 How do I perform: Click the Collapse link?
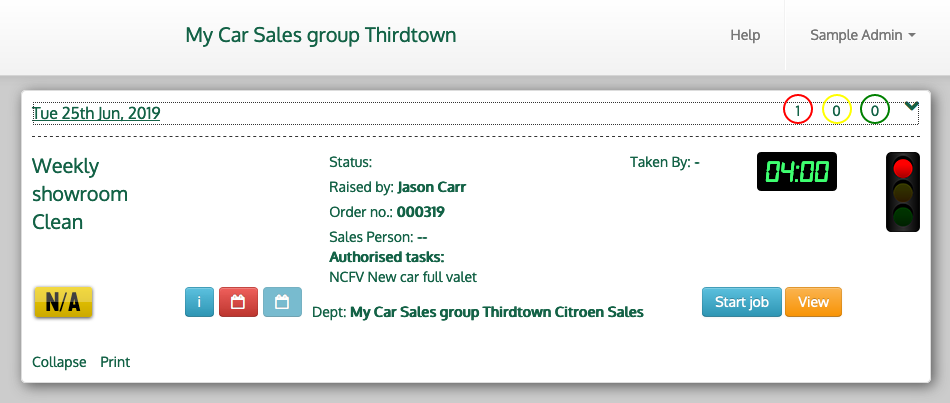pos(59,362)
